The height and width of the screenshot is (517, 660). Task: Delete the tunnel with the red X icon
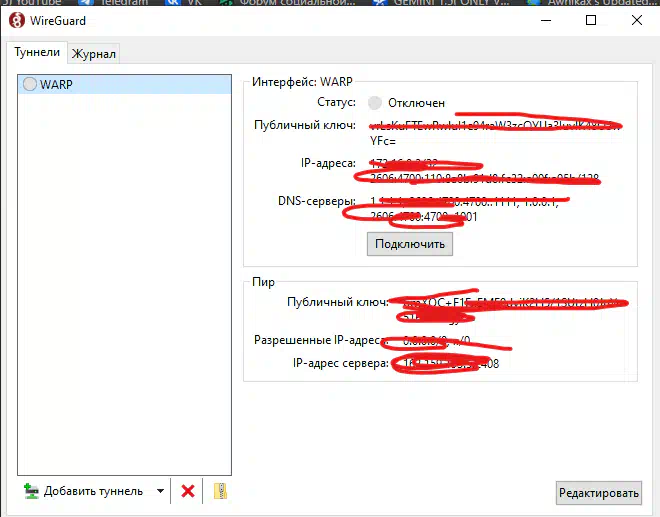pos(188,491)
